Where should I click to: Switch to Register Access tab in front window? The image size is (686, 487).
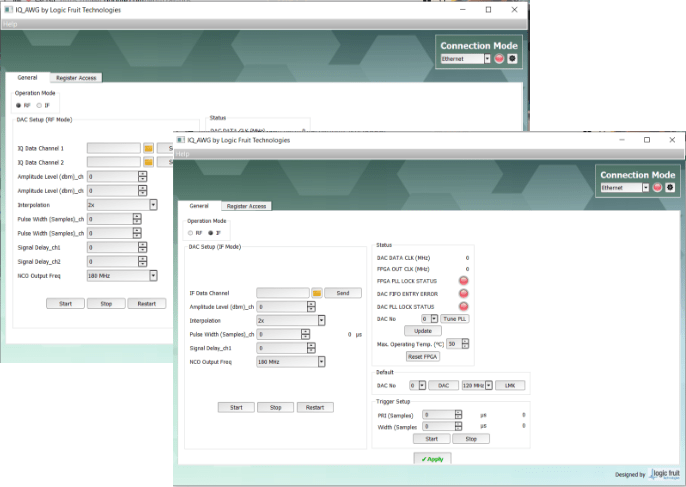(x=246, y=206)
